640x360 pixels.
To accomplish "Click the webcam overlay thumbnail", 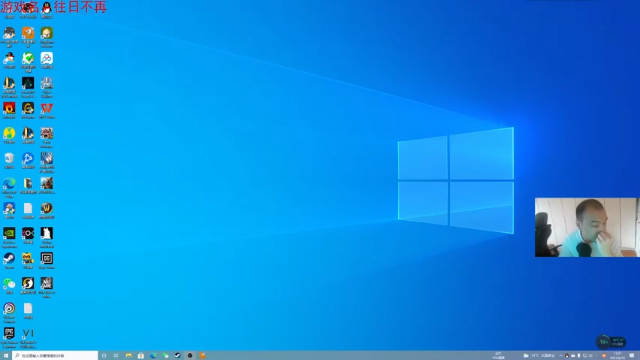I will (587, 227).
